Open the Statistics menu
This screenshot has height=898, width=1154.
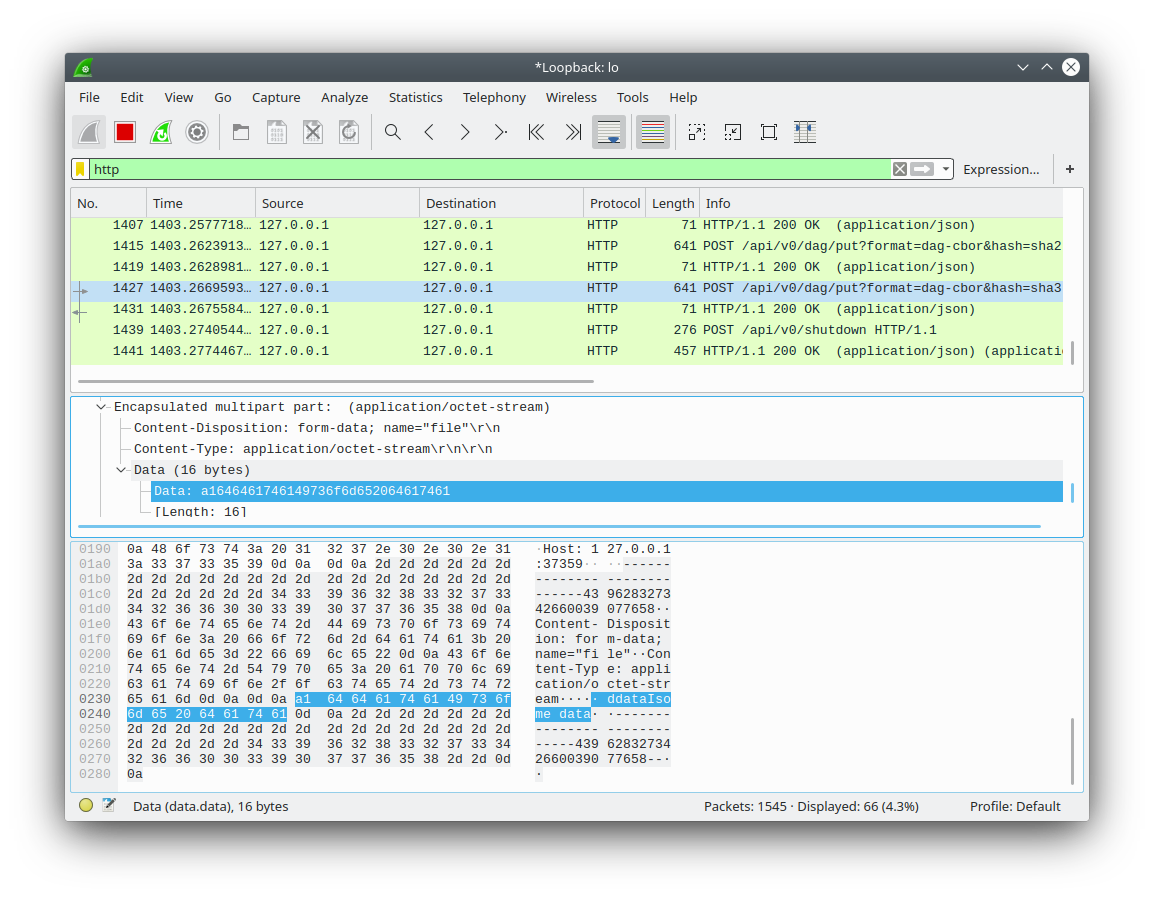click(x=415, y=97)
